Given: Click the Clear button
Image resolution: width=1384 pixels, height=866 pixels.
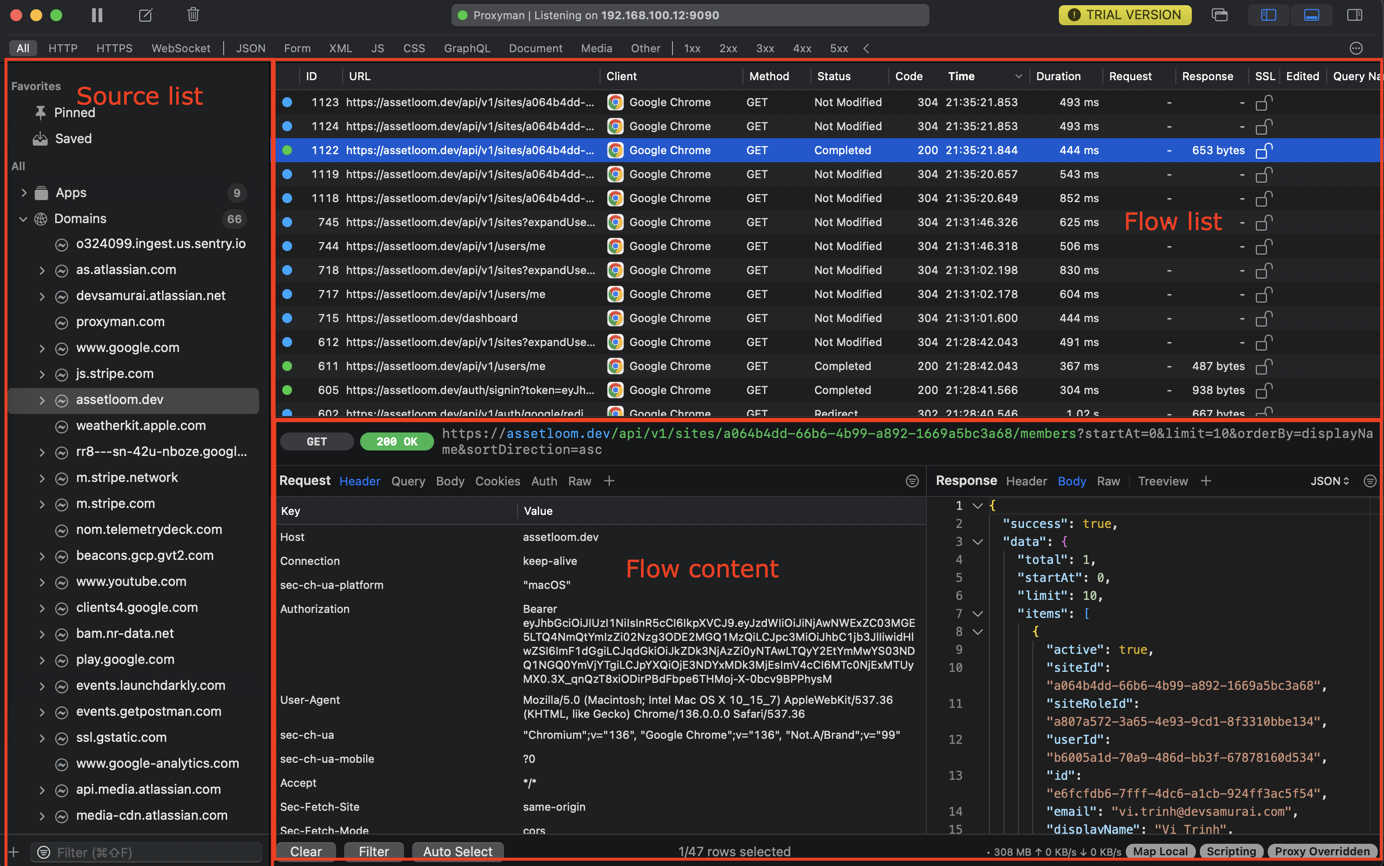Looking at the screenshot, I should [306, 852].
